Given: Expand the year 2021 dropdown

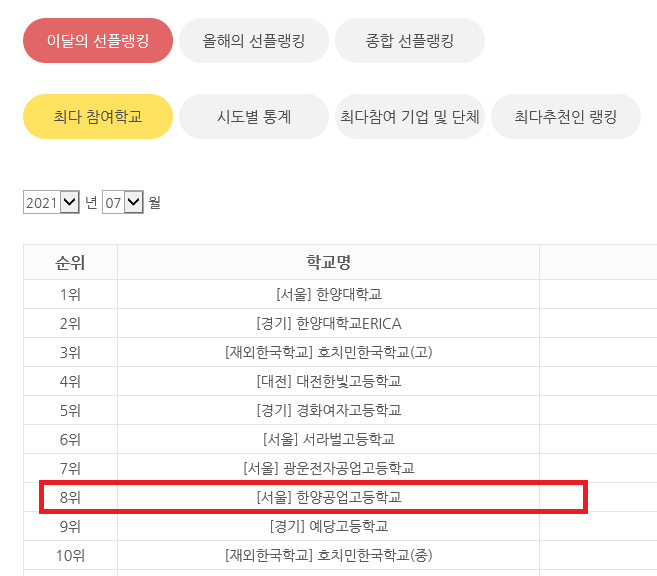Looking at the screenshot, I should [51, 202].
